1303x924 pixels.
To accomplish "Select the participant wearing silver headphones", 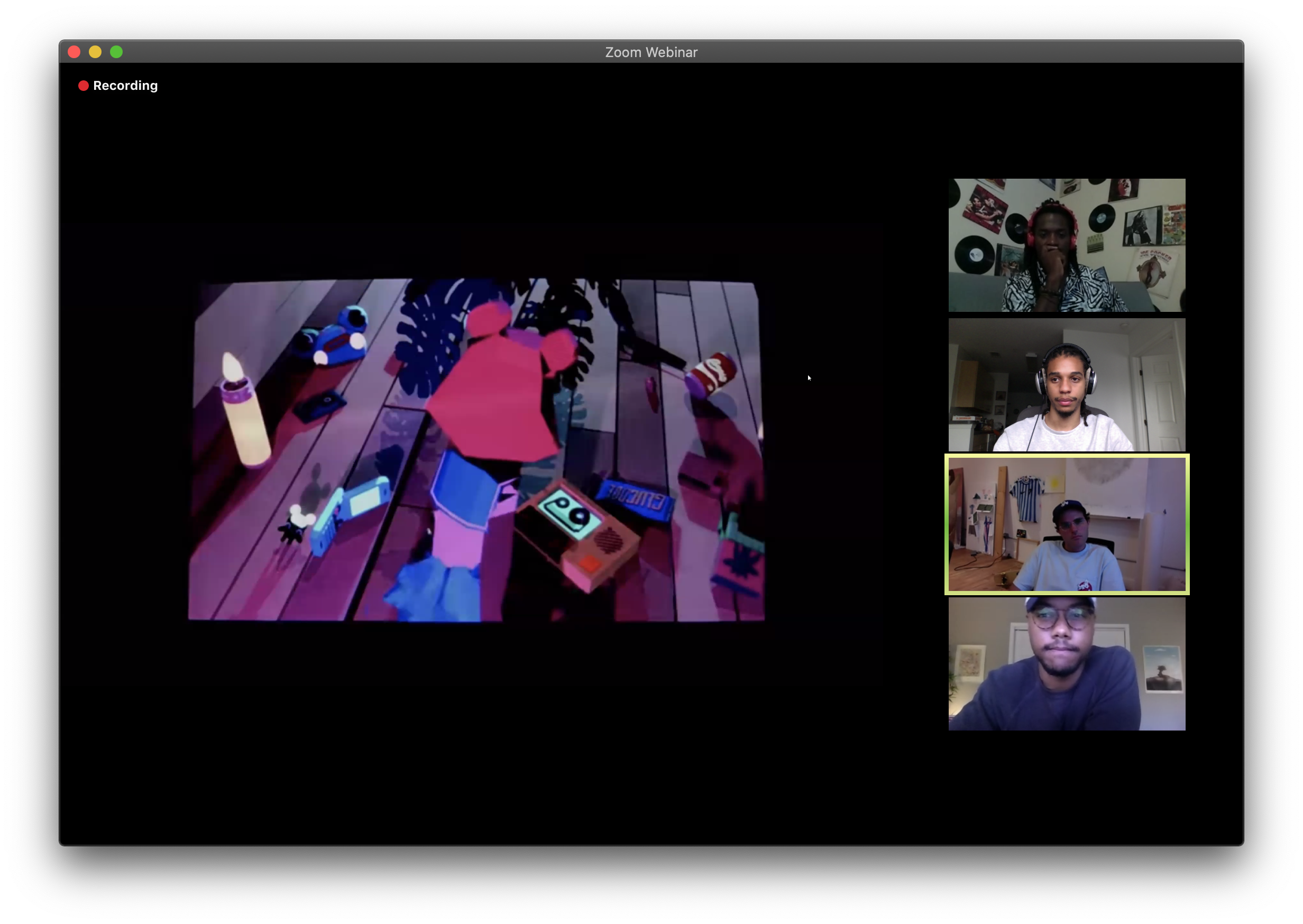I will [1066, 385].
